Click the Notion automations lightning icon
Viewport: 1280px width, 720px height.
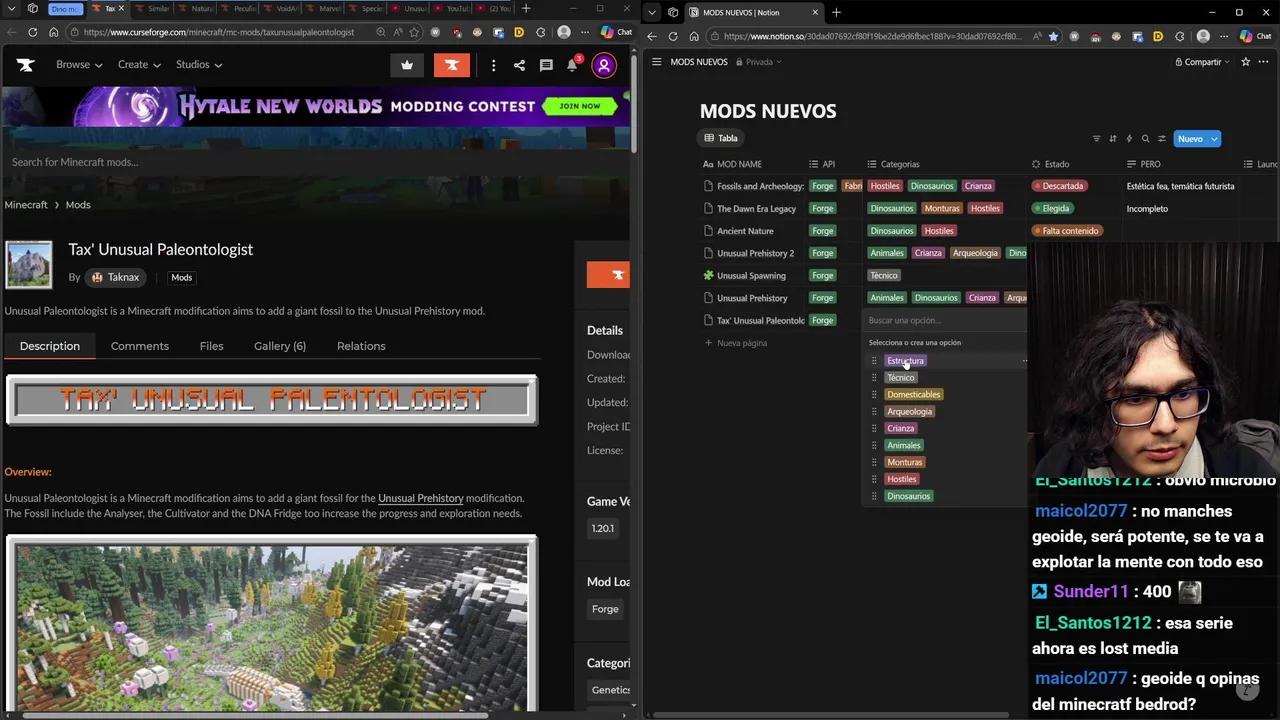[1129, 139]
